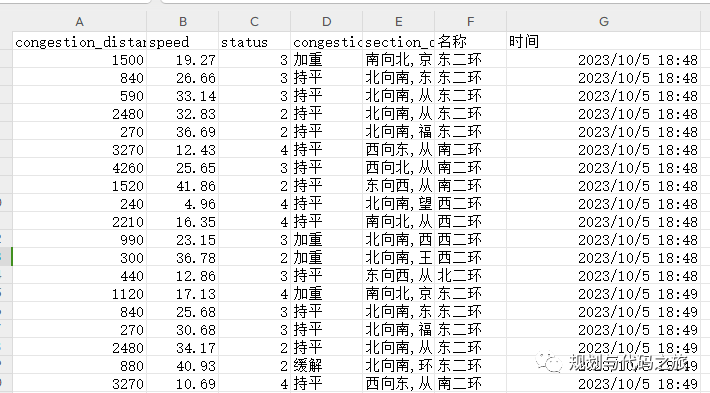Viewport: 710px width, 393px height.
Task: Select distance cell 990
Action: 79,240
